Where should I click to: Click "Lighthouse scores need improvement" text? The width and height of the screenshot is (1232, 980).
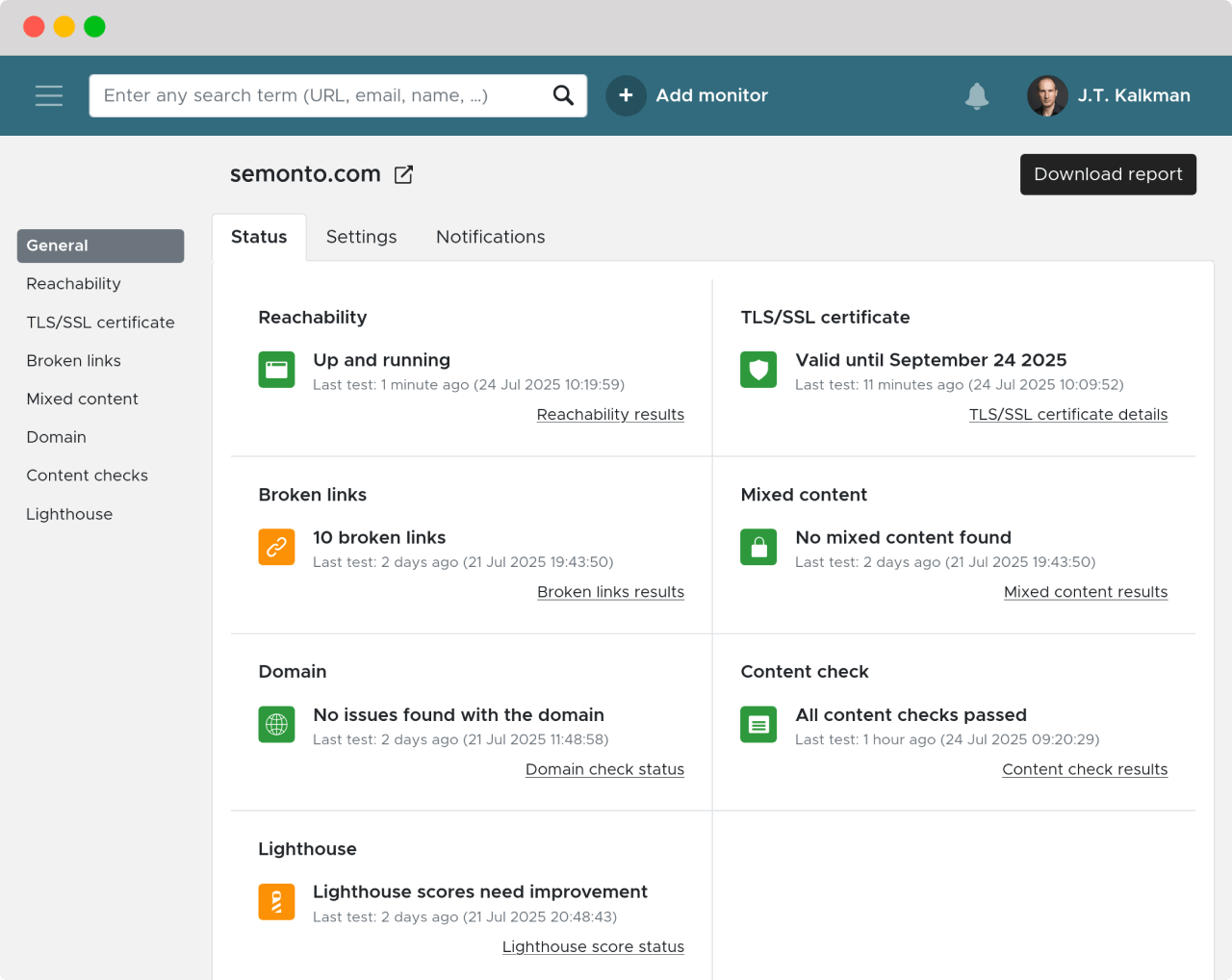480,892
